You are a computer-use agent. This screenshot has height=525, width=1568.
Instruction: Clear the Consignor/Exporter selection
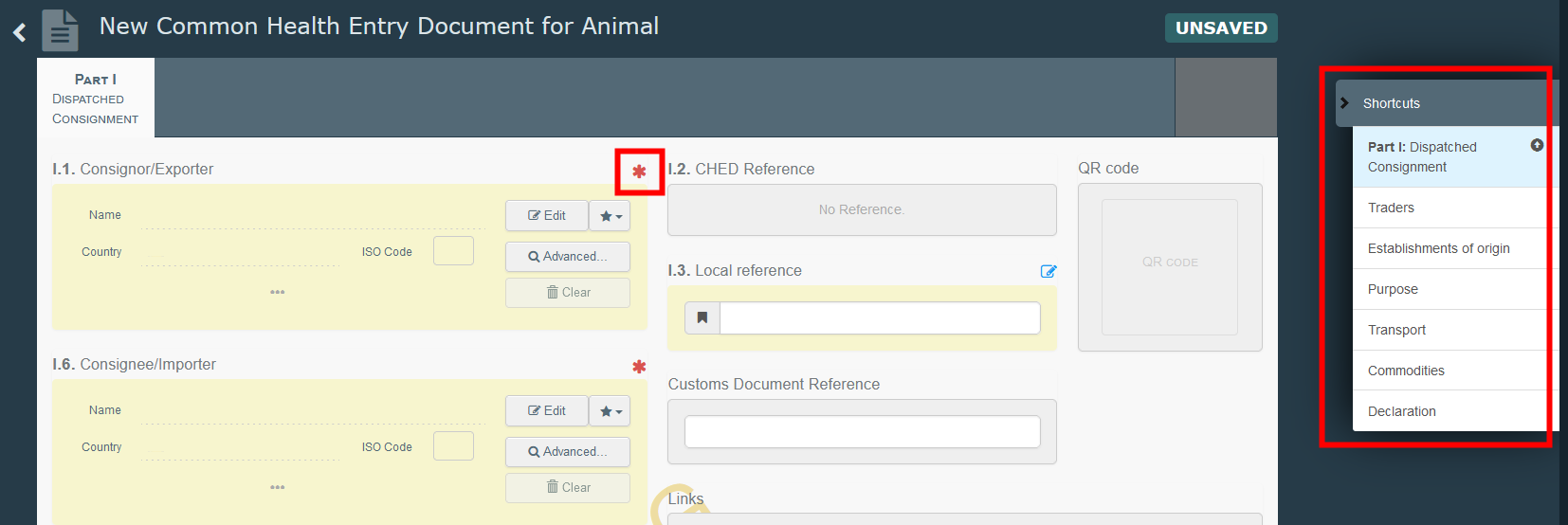coord(568,293)
